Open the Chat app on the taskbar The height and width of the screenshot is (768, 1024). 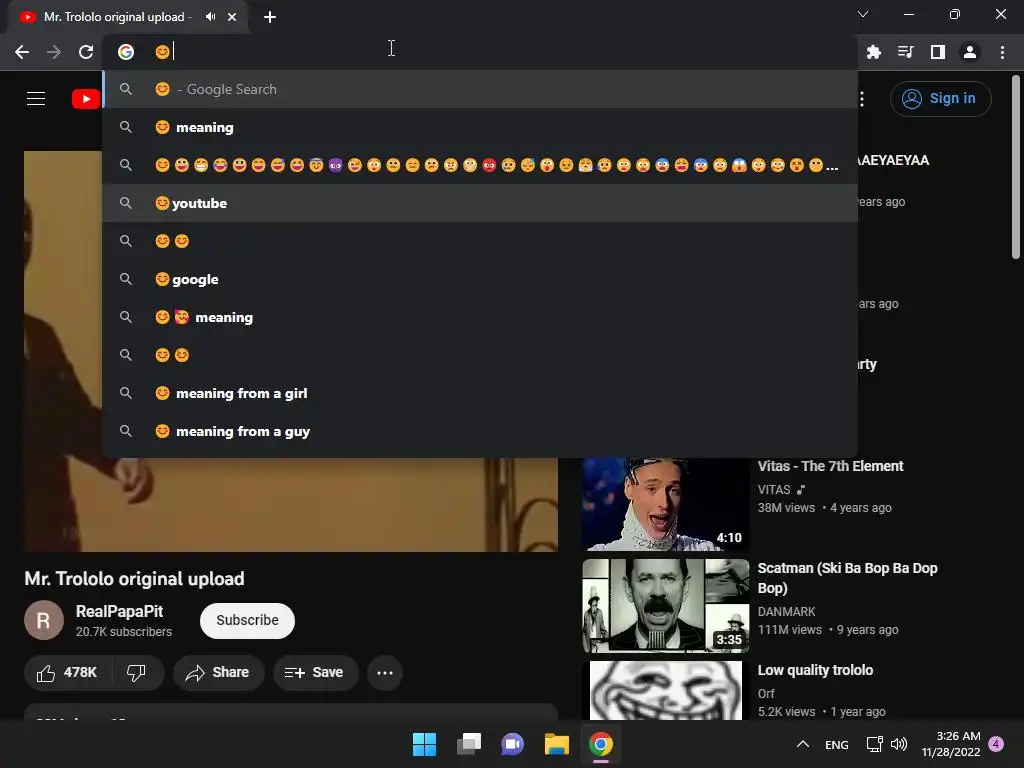pyautogui.click(x=513, y=744)
